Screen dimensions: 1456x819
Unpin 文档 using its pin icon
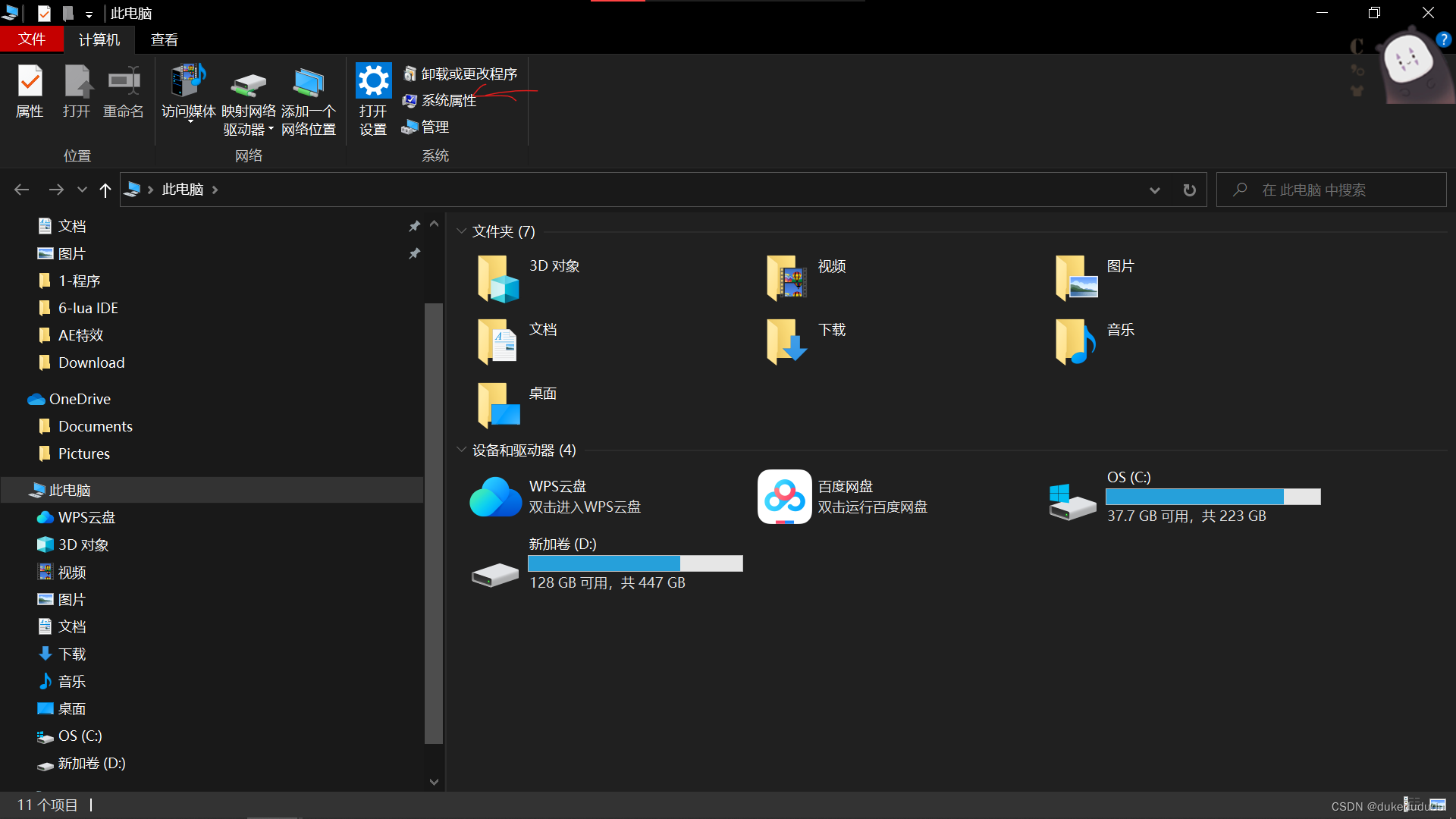414,226
